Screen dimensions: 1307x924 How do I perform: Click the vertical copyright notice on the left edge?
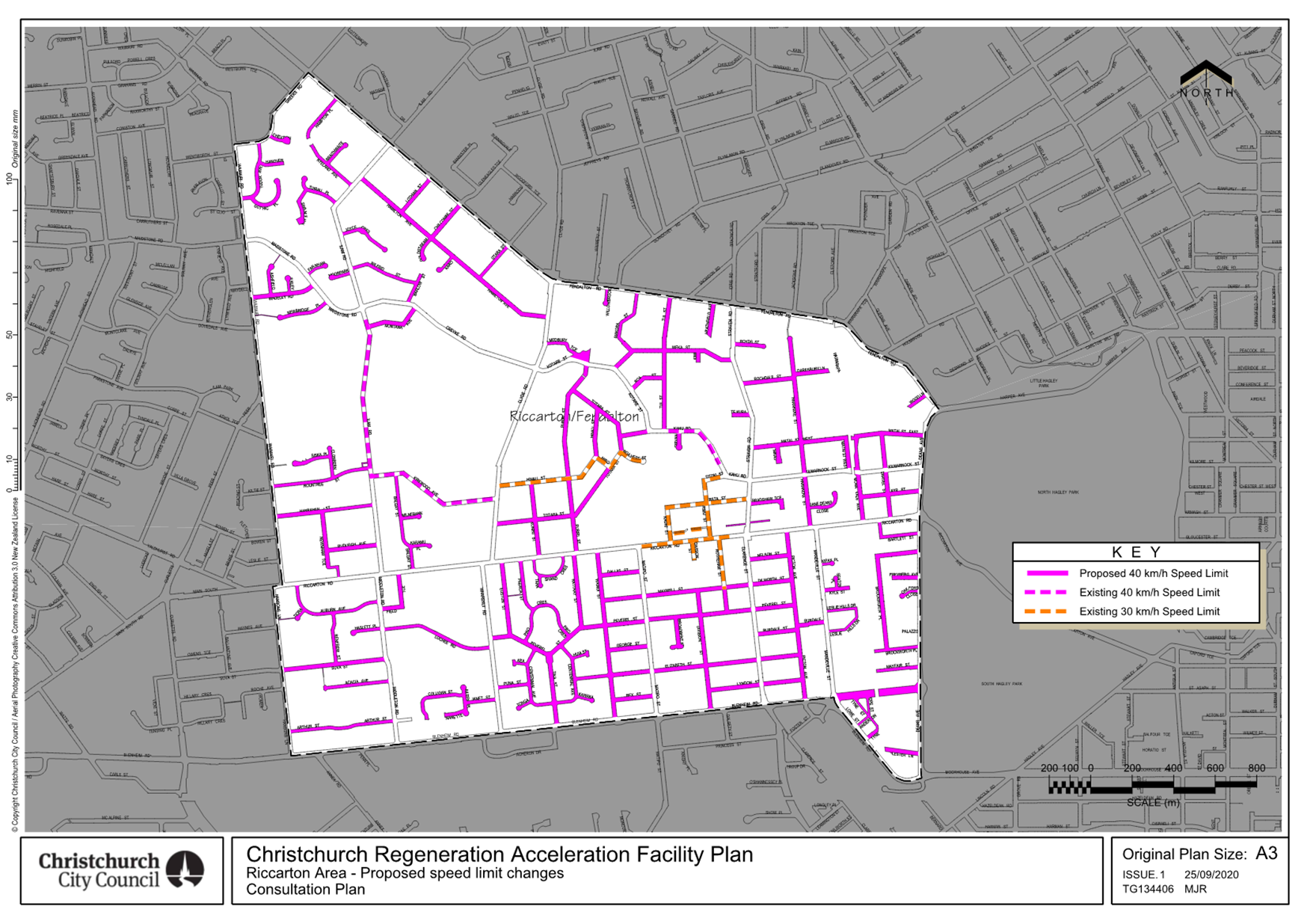(15, 665)
